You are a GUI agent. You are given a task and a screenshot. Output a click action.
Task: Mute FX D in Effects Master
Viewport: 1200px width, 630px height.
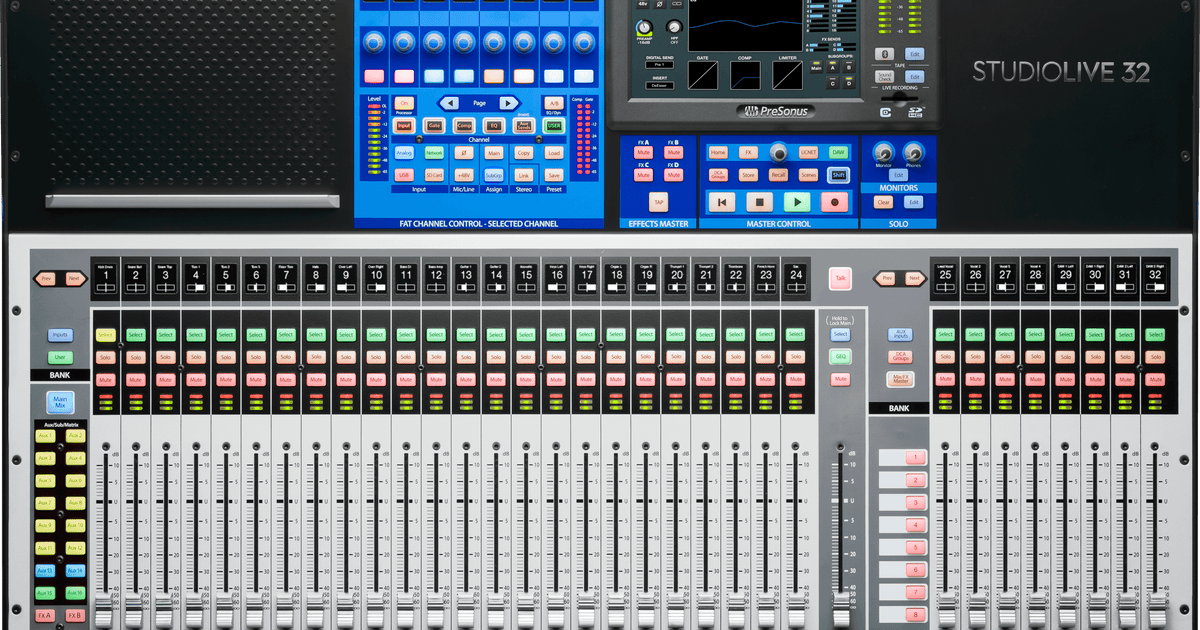673,175
